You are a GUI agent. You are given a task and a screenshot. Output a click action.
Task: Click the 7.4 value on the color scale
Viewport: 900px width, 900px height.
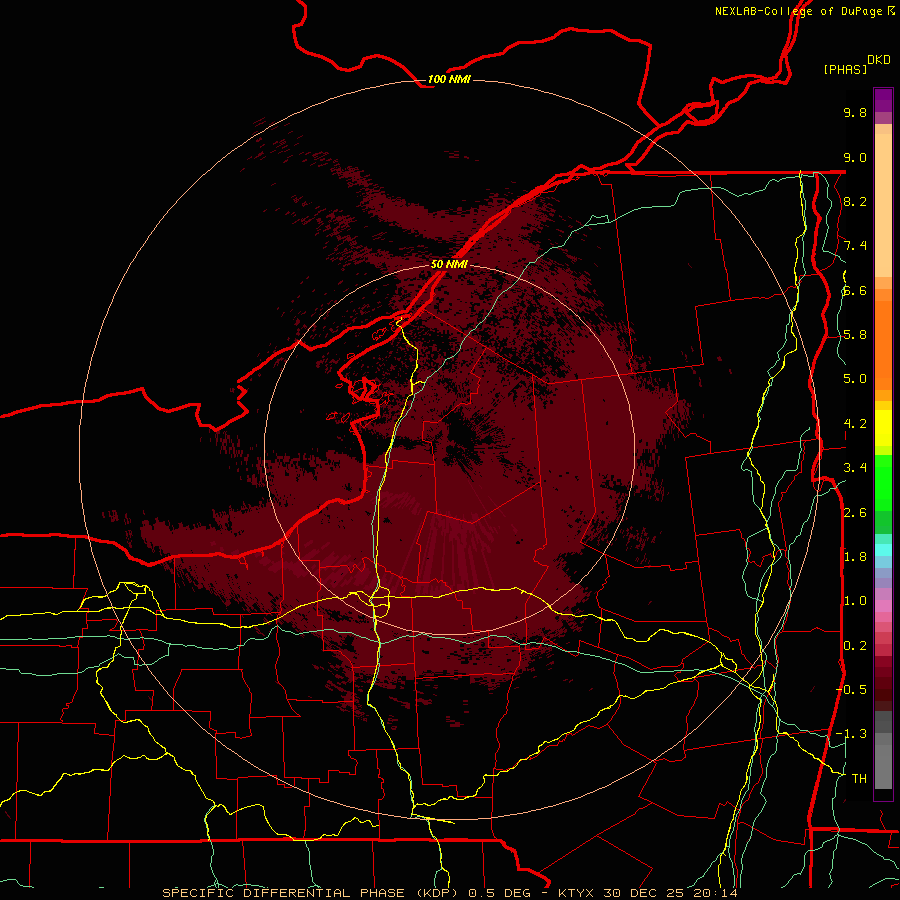[x=855, y=246]
